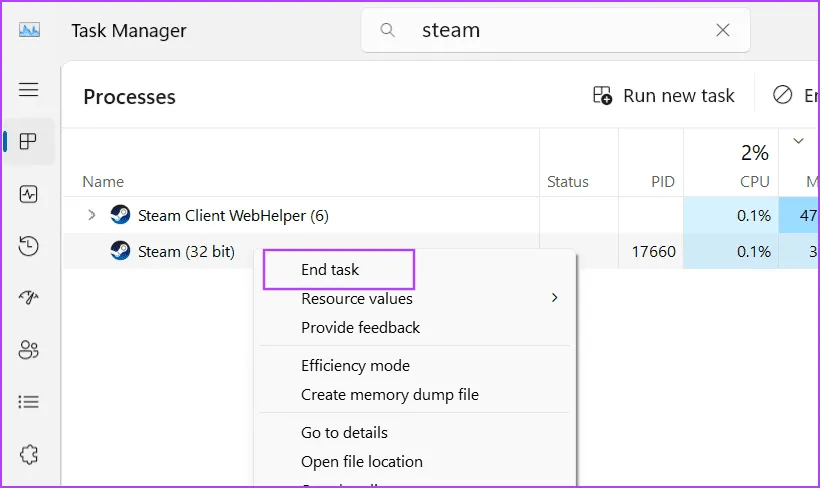Open the Users sidebar icon

[29, 350]
